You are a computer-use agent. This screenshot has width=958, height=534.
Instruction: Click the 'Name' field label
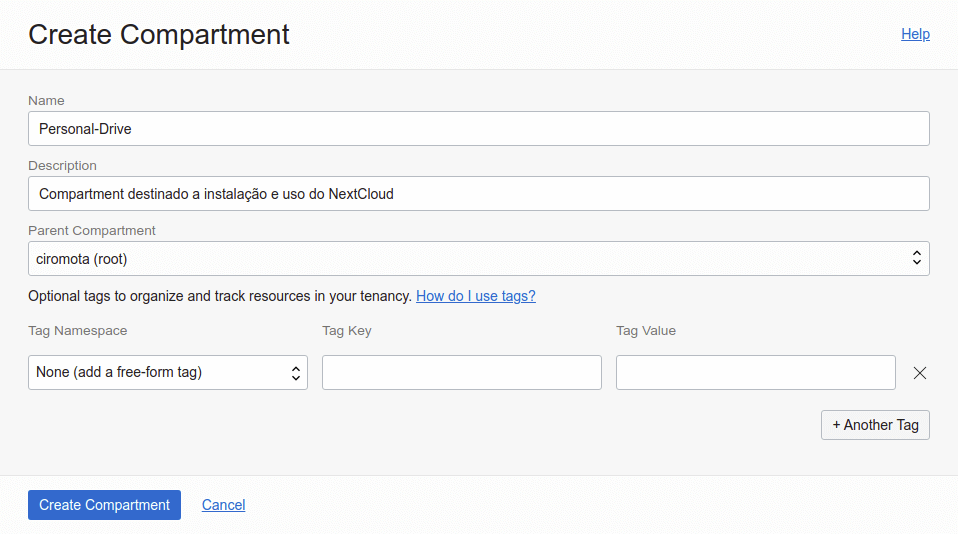pos(46,101)
